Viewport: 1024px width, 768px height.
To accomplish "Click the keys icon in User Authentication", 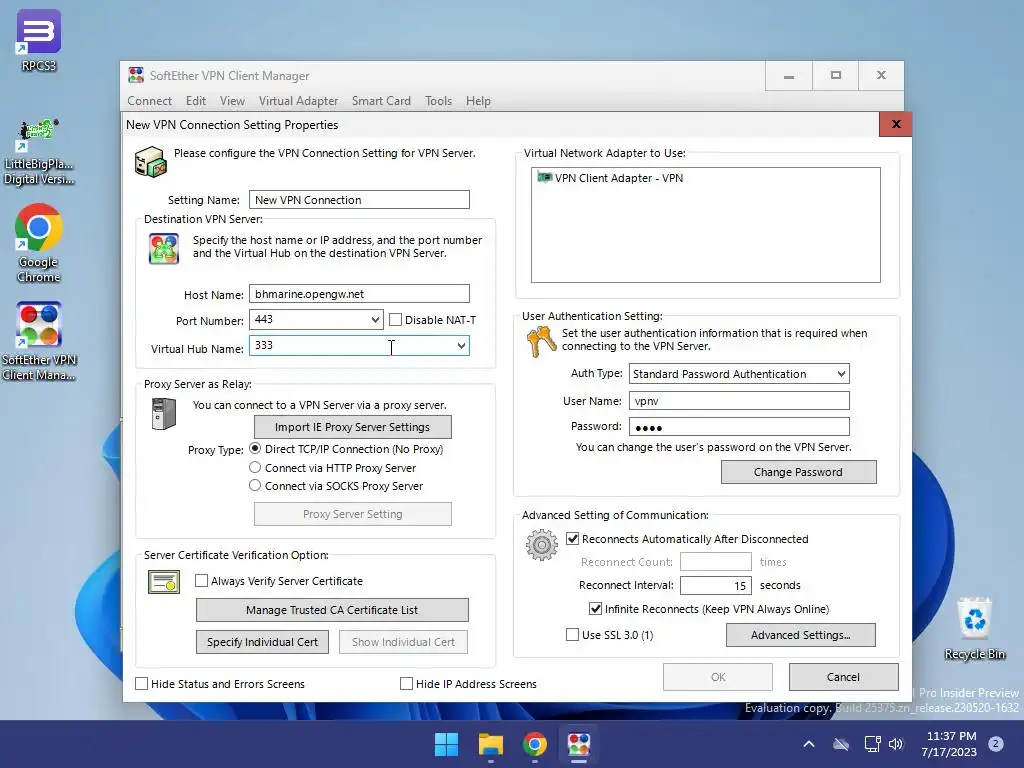I will (x=541, y=342).
